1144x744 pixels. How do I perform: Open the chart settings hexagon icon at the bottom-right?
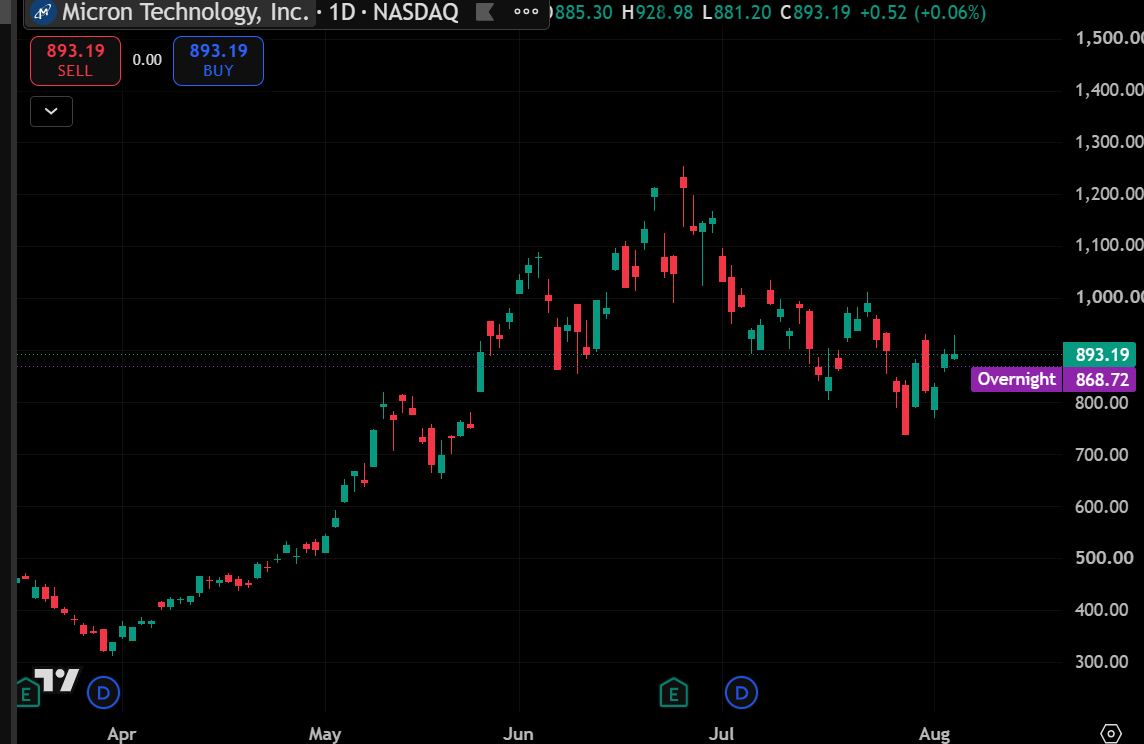click(x=1110, y=733)
